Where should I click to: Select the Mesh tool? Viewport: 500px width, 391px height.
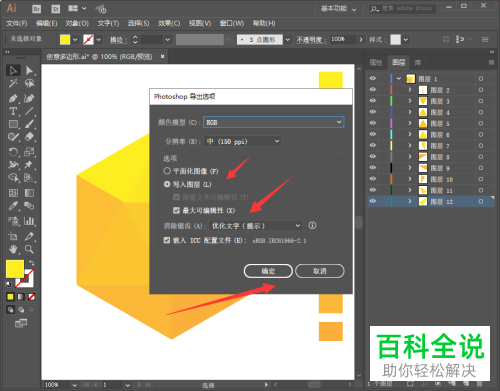pos(13,193)
